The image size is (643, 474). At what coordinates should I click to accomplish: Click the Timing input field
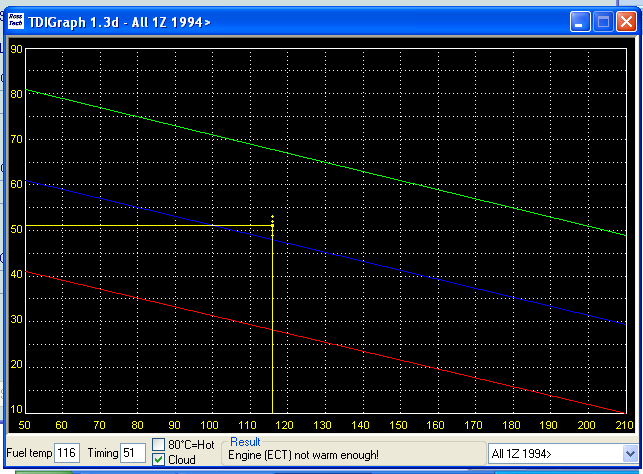click(x=133, y=453)
